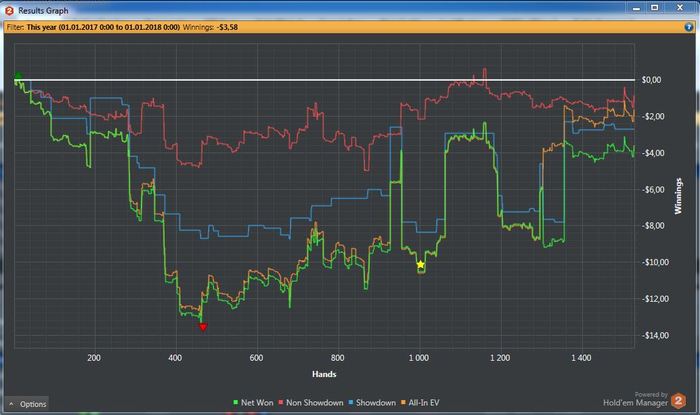Expand the Options panel

(28, 404)
